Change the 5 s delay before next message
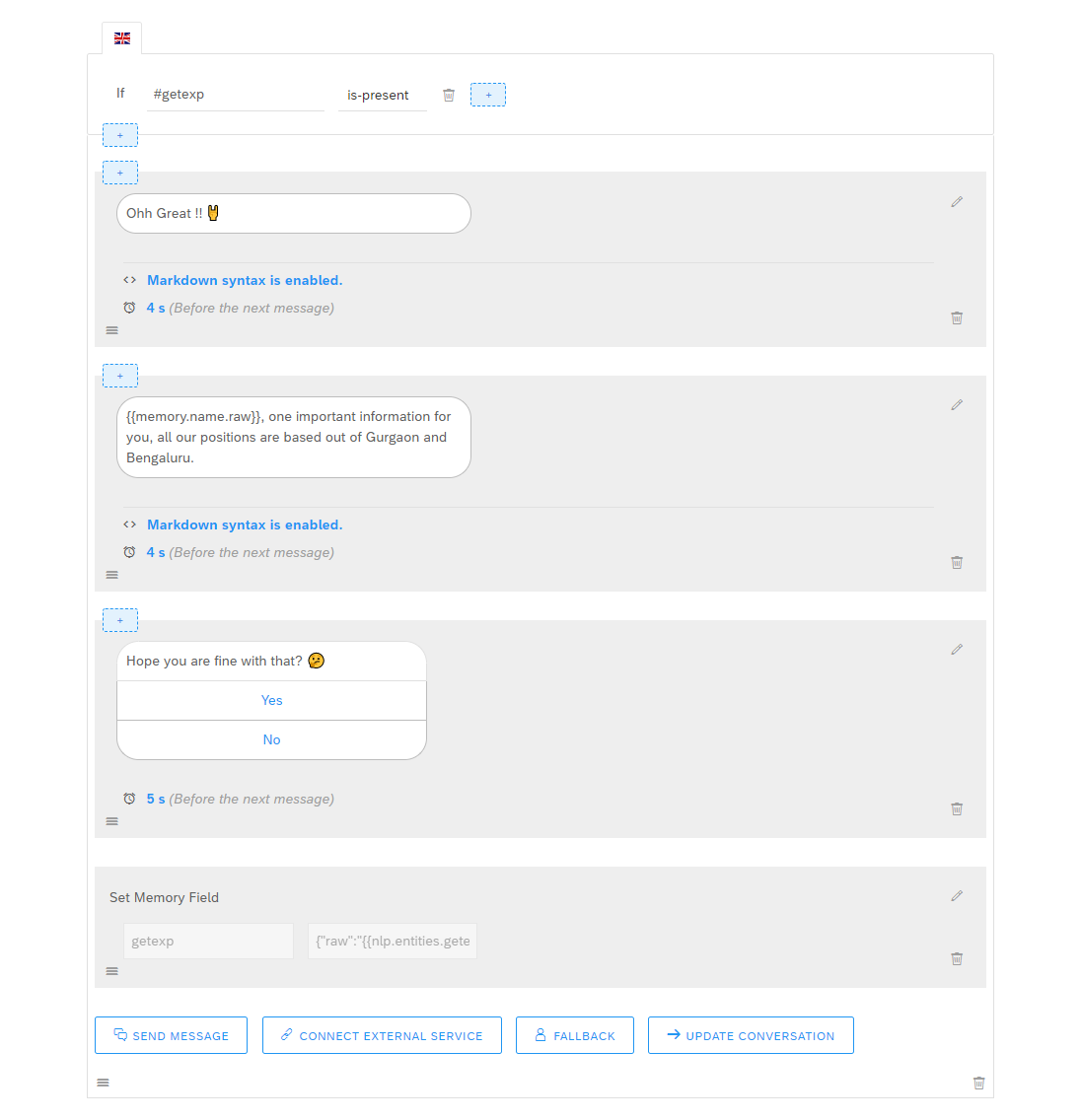Image resolution: width=1081 pixels, height=1120 pixels. point(156,800)
